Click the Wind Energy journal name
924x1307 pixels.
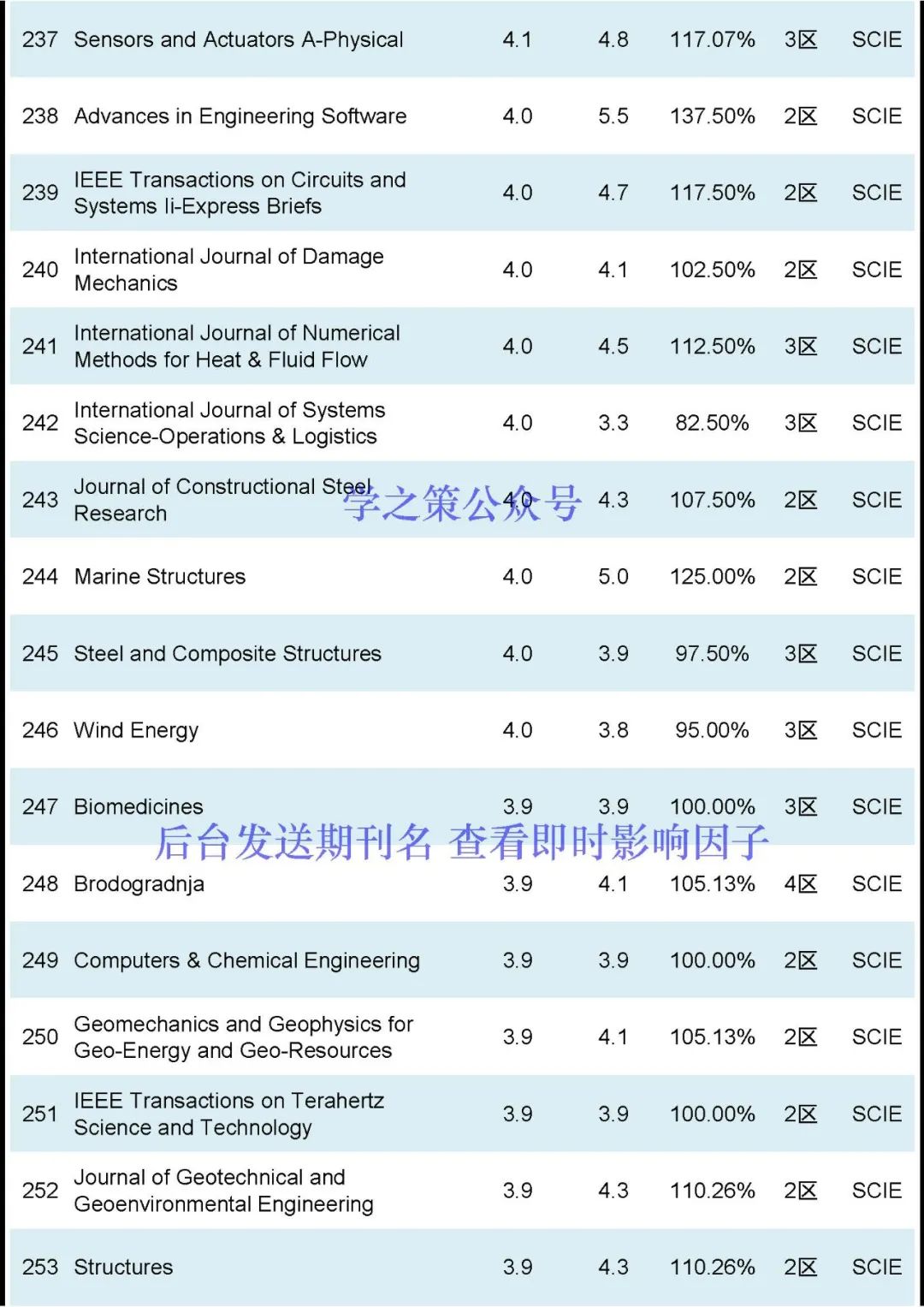(x=136, y=730)
